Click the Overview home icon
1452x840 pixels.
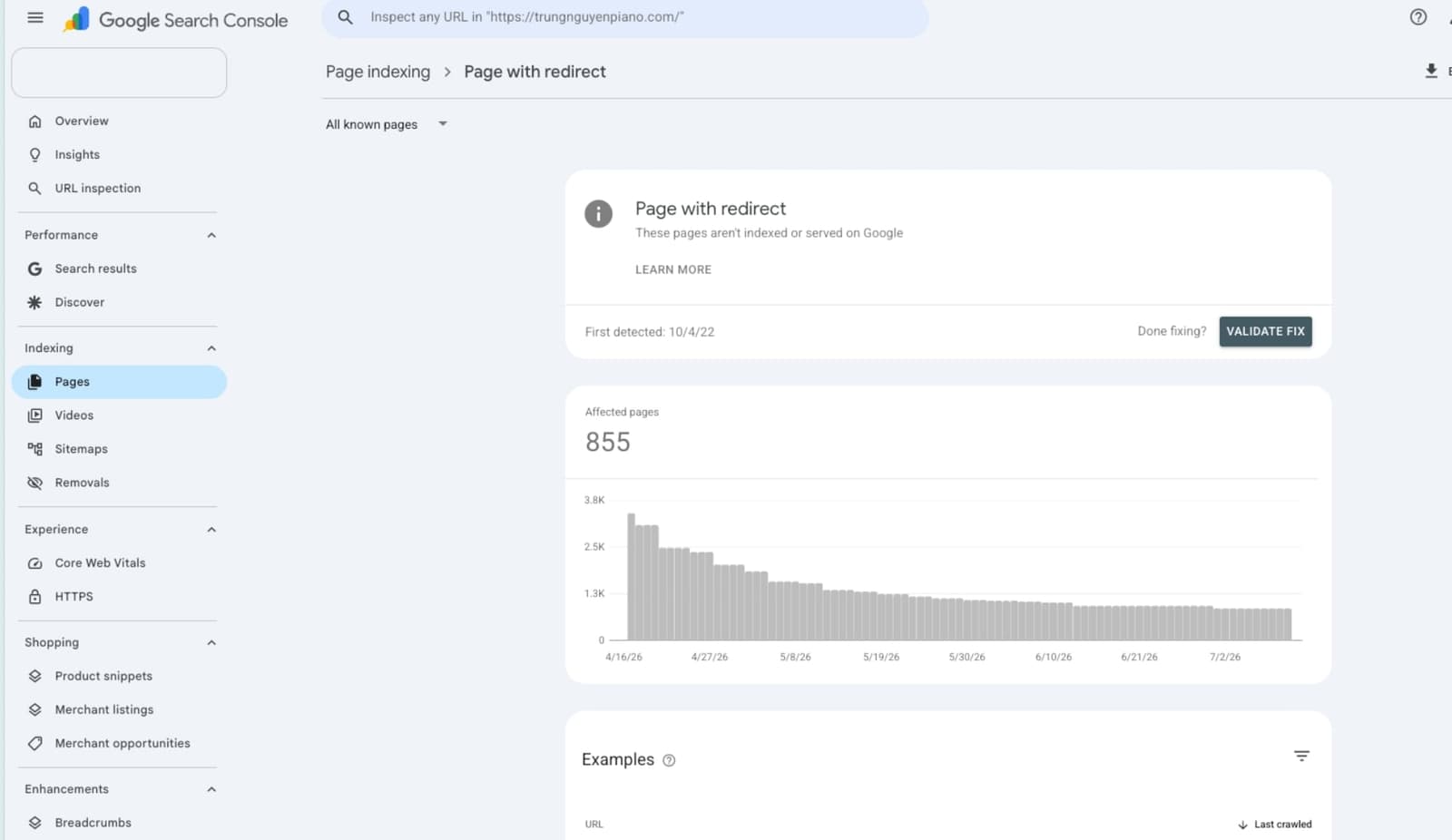[x=34, y=122]
